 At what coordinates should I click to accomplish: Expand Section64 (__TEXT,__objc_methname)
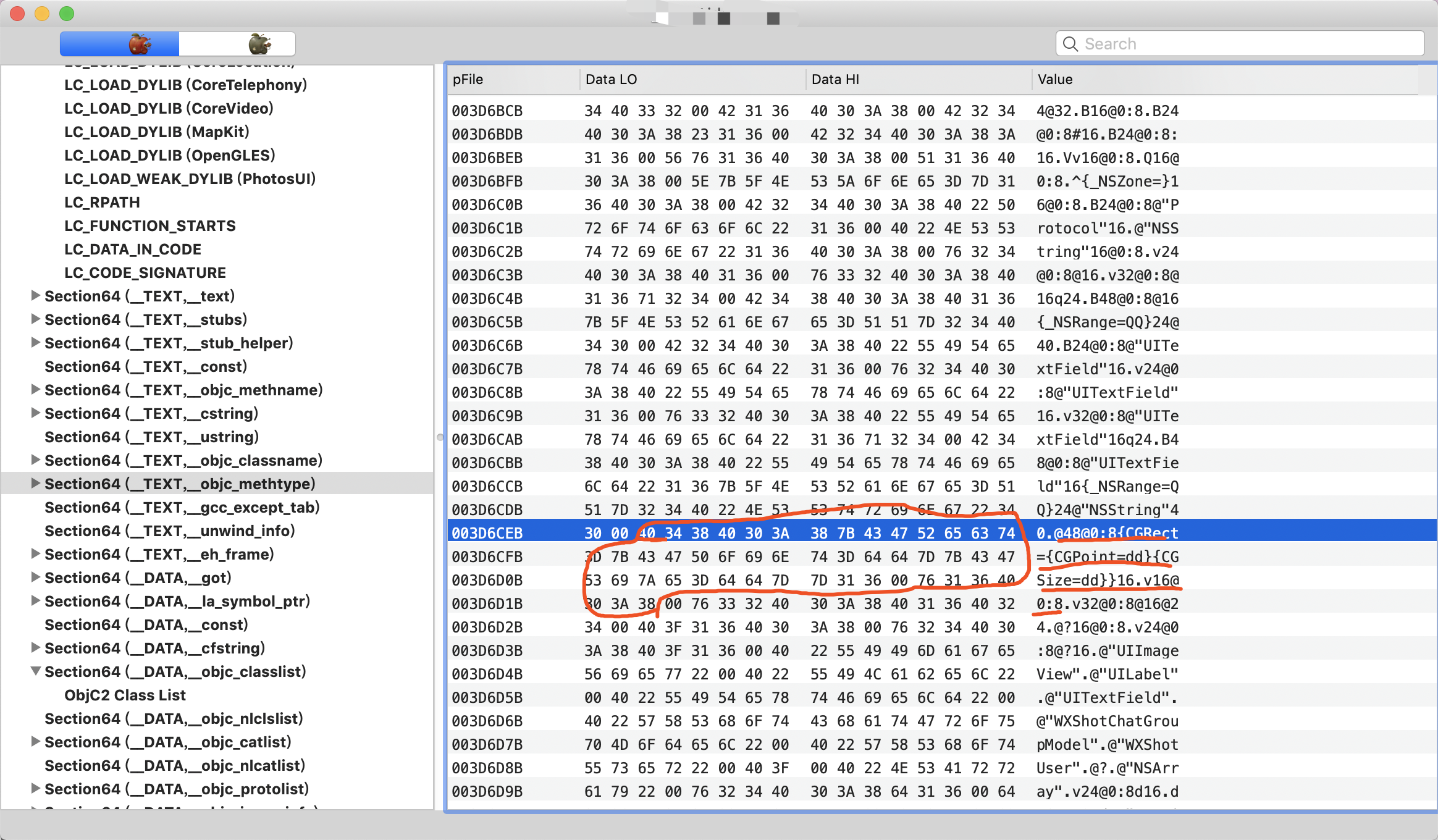click(x=36, y=390)
